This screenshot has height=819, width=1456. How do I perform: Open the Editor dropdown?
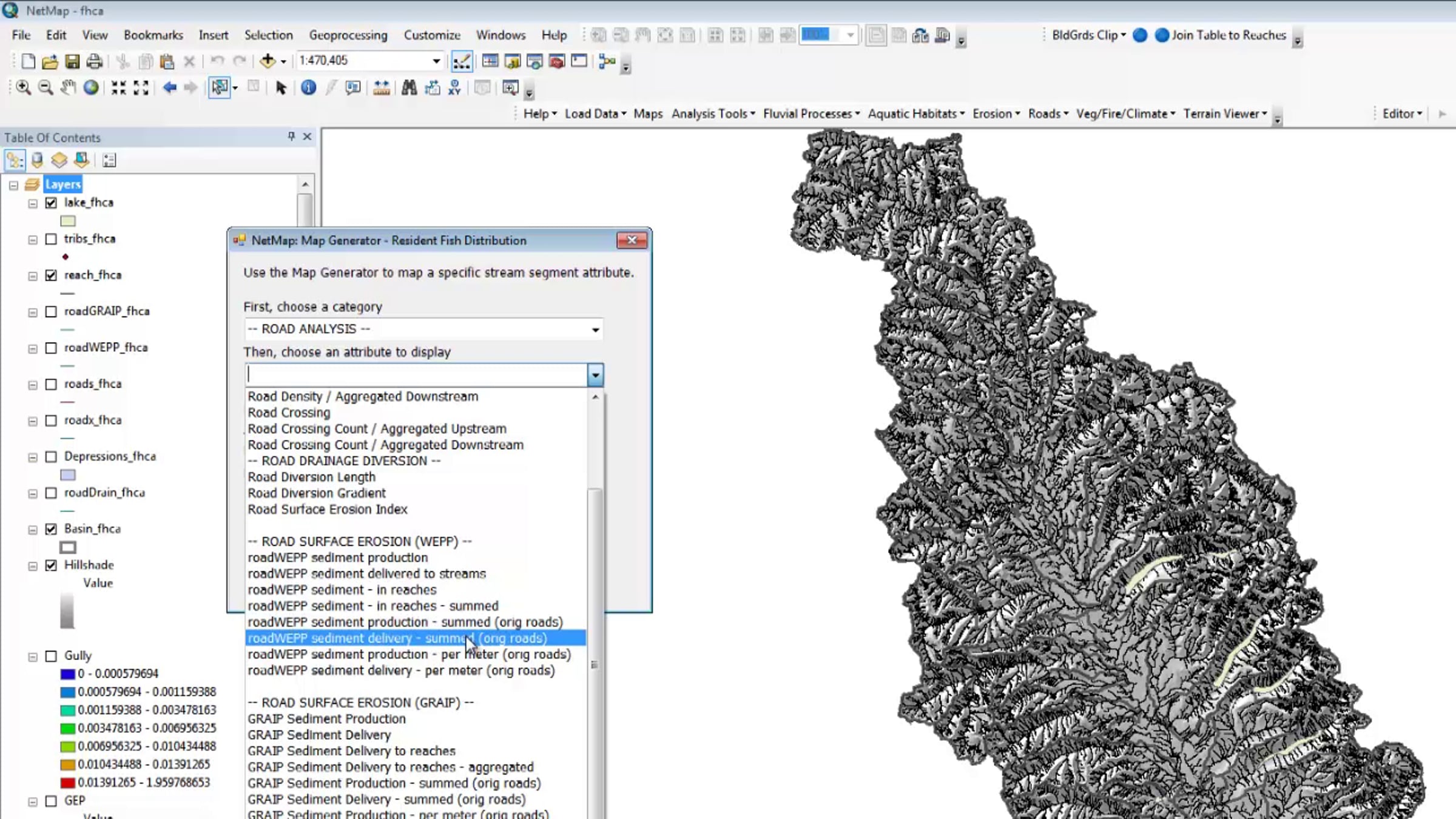(1402, 114)
